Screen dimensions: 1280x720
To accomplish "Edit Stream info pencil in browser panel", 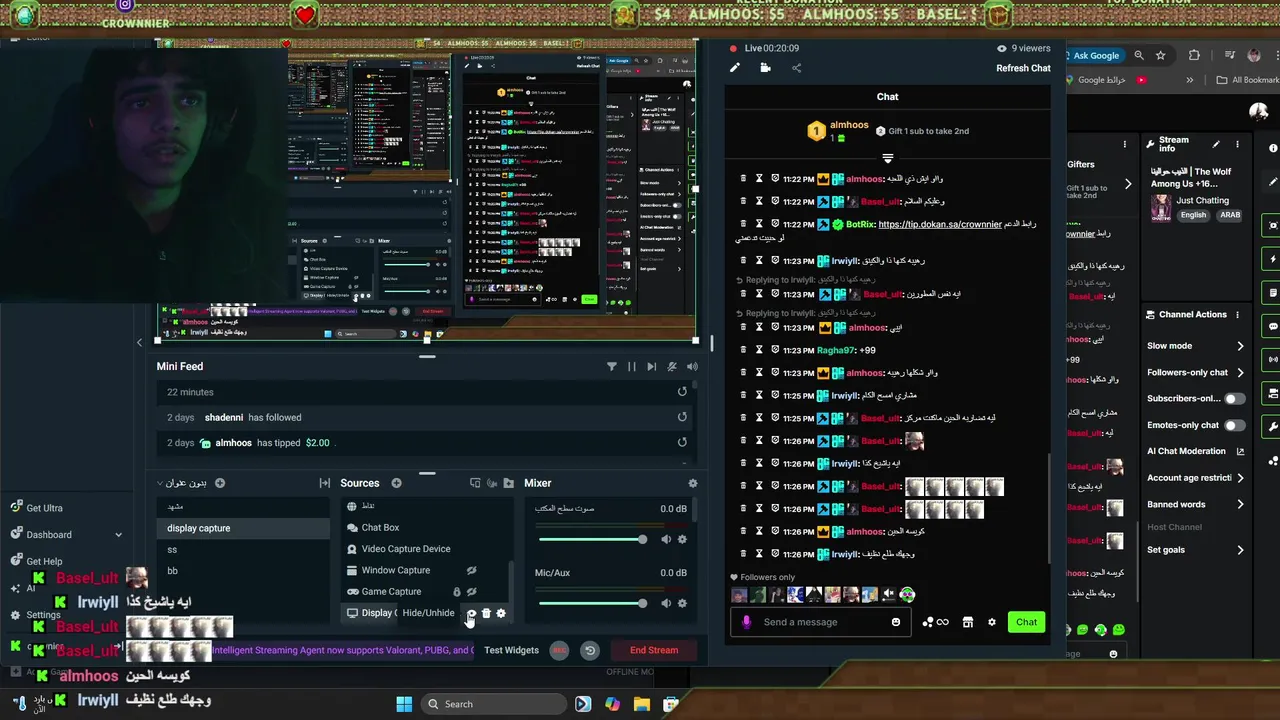I will tap(1216, 145).
